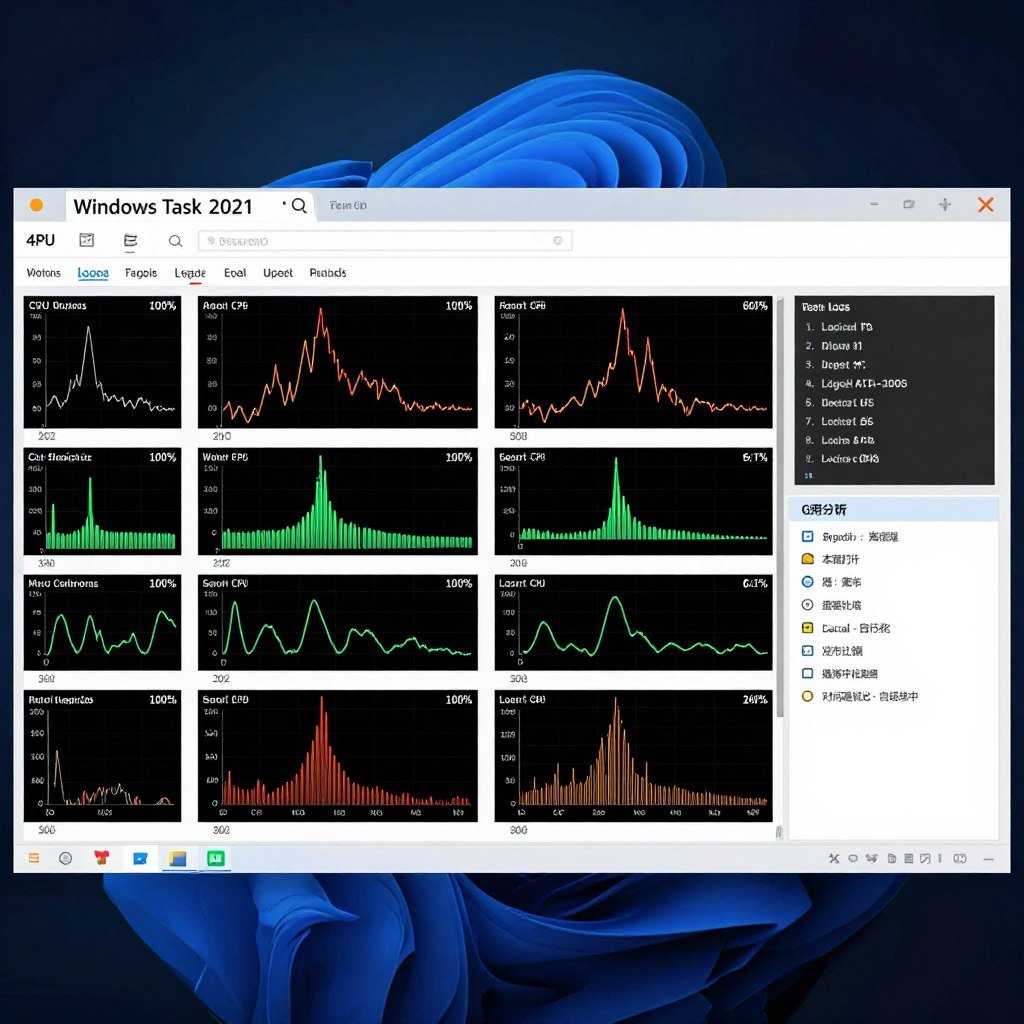Open the green app icon on taskbar
This screenshot has height=1024, width=1024.
216,858
